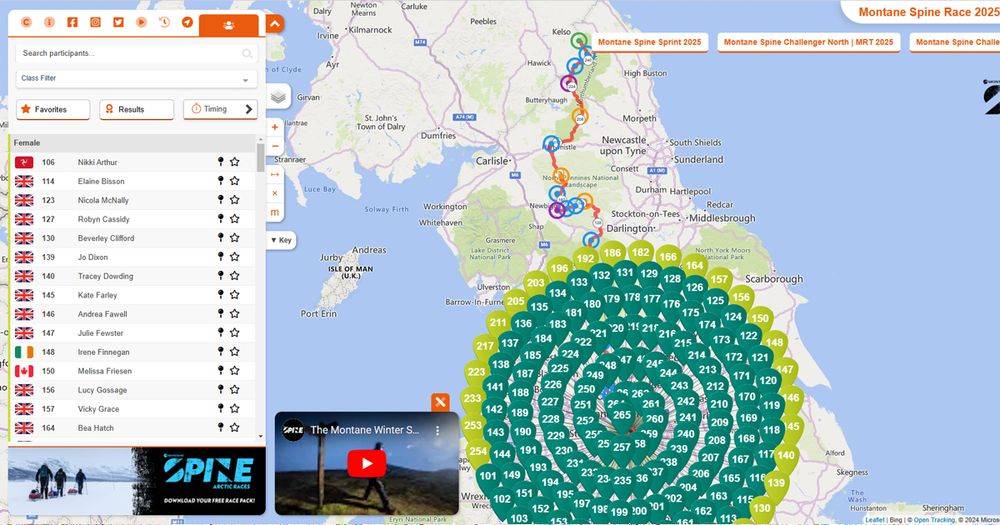1000x525 pixels.
Task: Switch to Montane Spine Challenger North MRT tab
Action: click(809, 42)
